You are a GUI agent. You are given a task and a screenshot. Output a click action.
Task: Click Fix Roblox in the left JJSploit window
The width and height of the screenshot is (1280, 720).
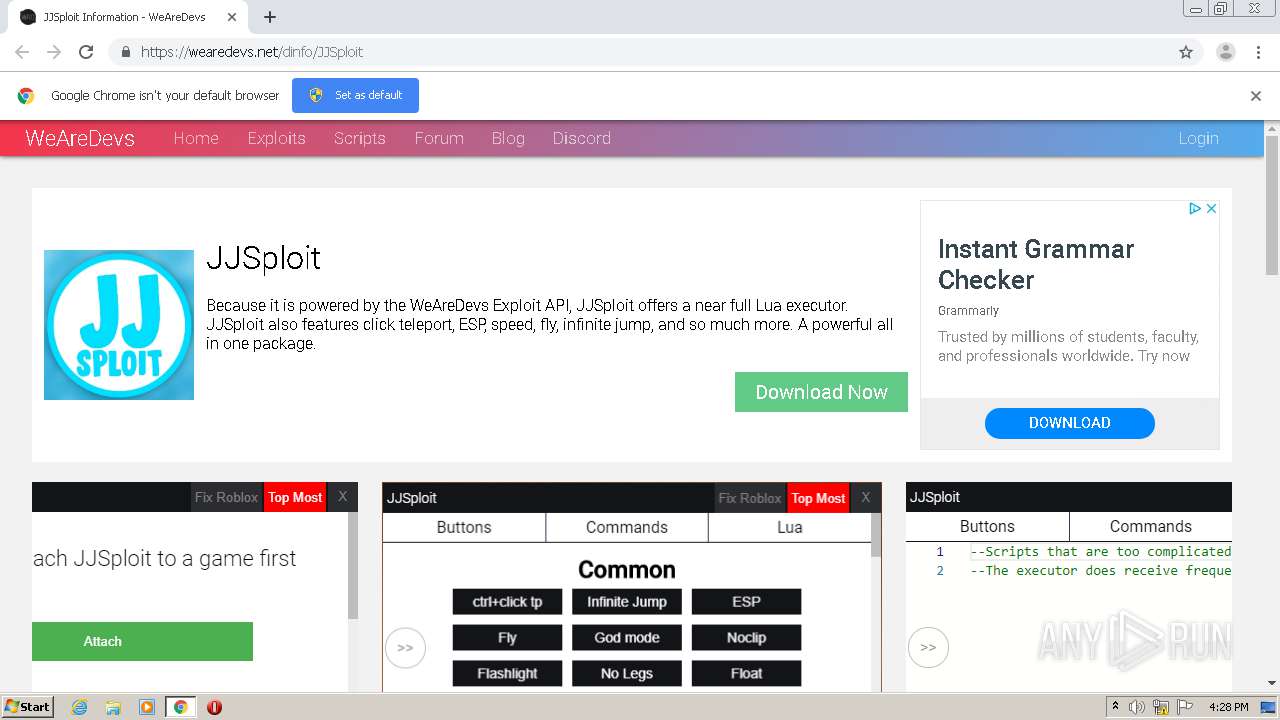click(226, 497)
